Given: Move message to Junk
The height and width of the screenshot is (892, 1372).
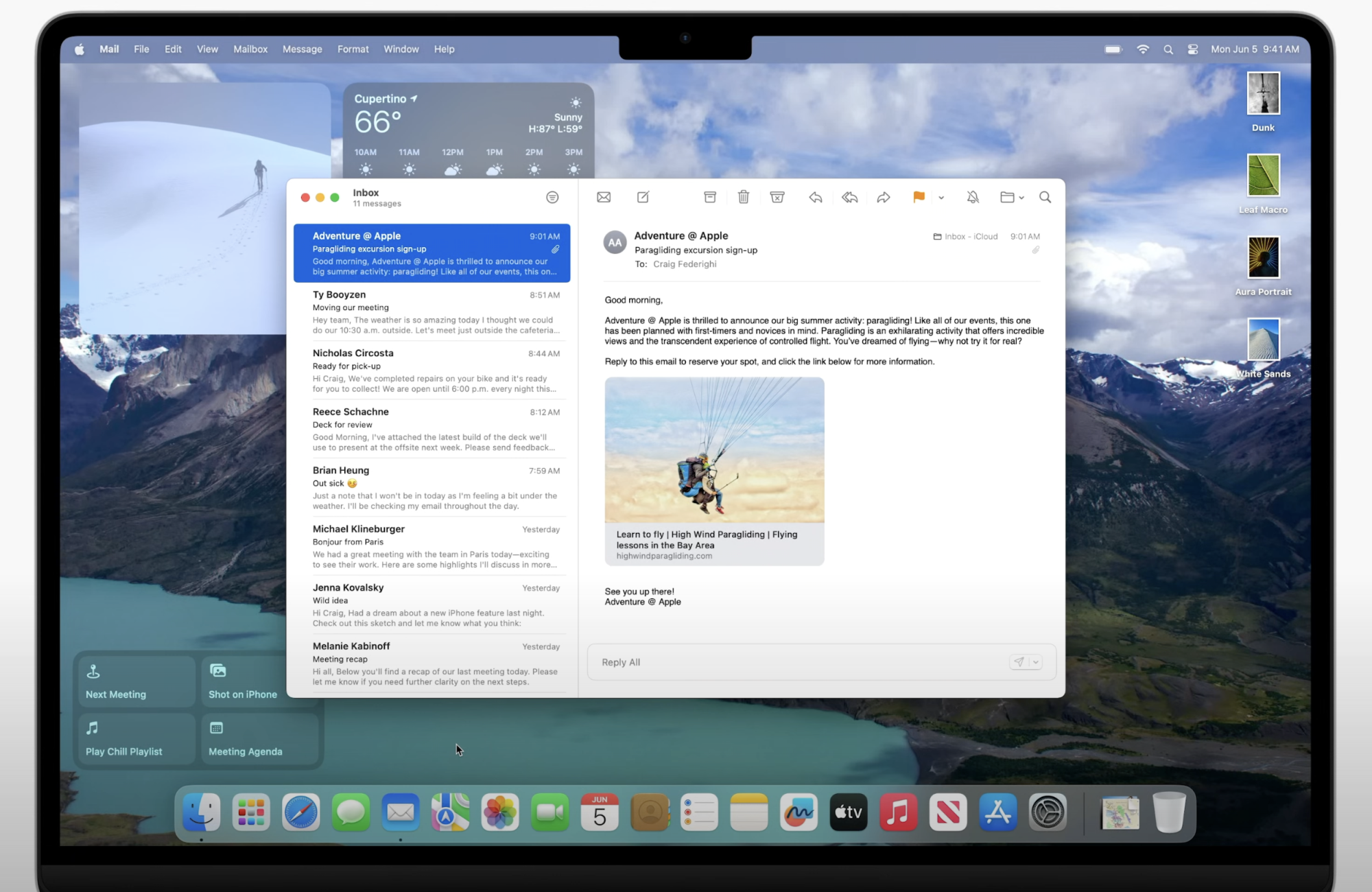Looking at the screenshot, I should (777, 198).
